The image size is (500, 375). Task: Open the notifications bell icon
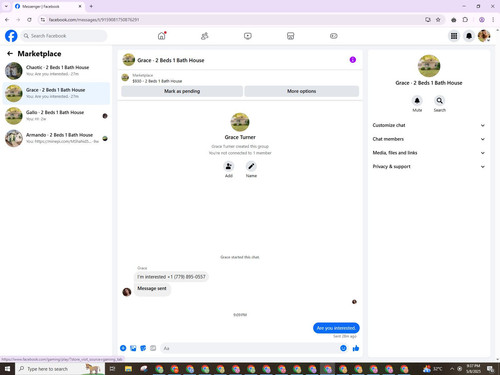pyautogui.click(x=469, y=36)
